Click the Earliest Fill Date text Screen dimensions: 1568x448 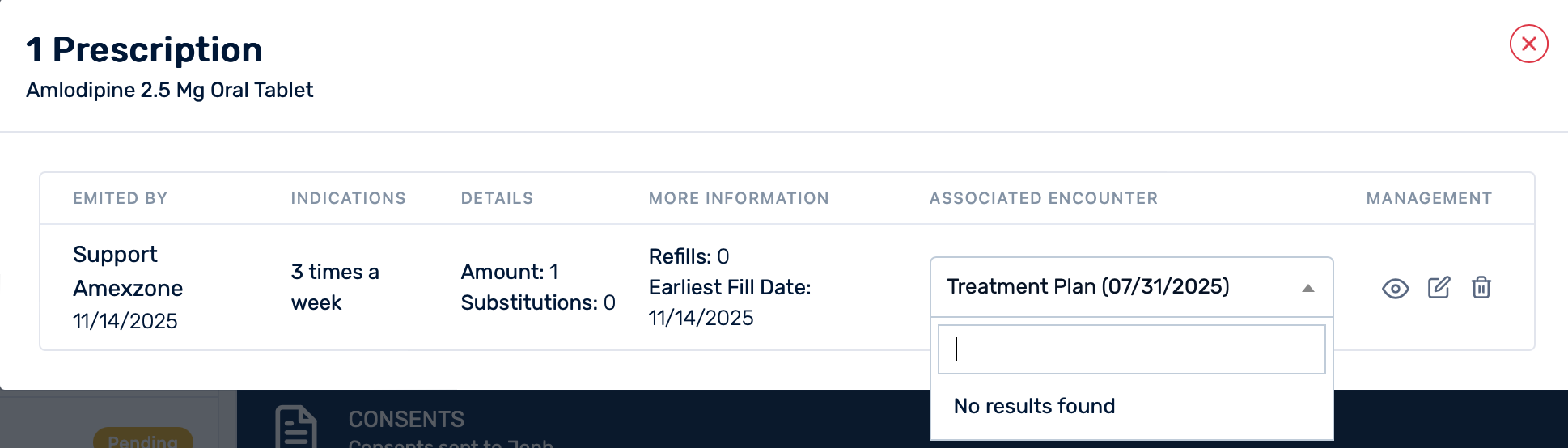(x=729, y=287)
